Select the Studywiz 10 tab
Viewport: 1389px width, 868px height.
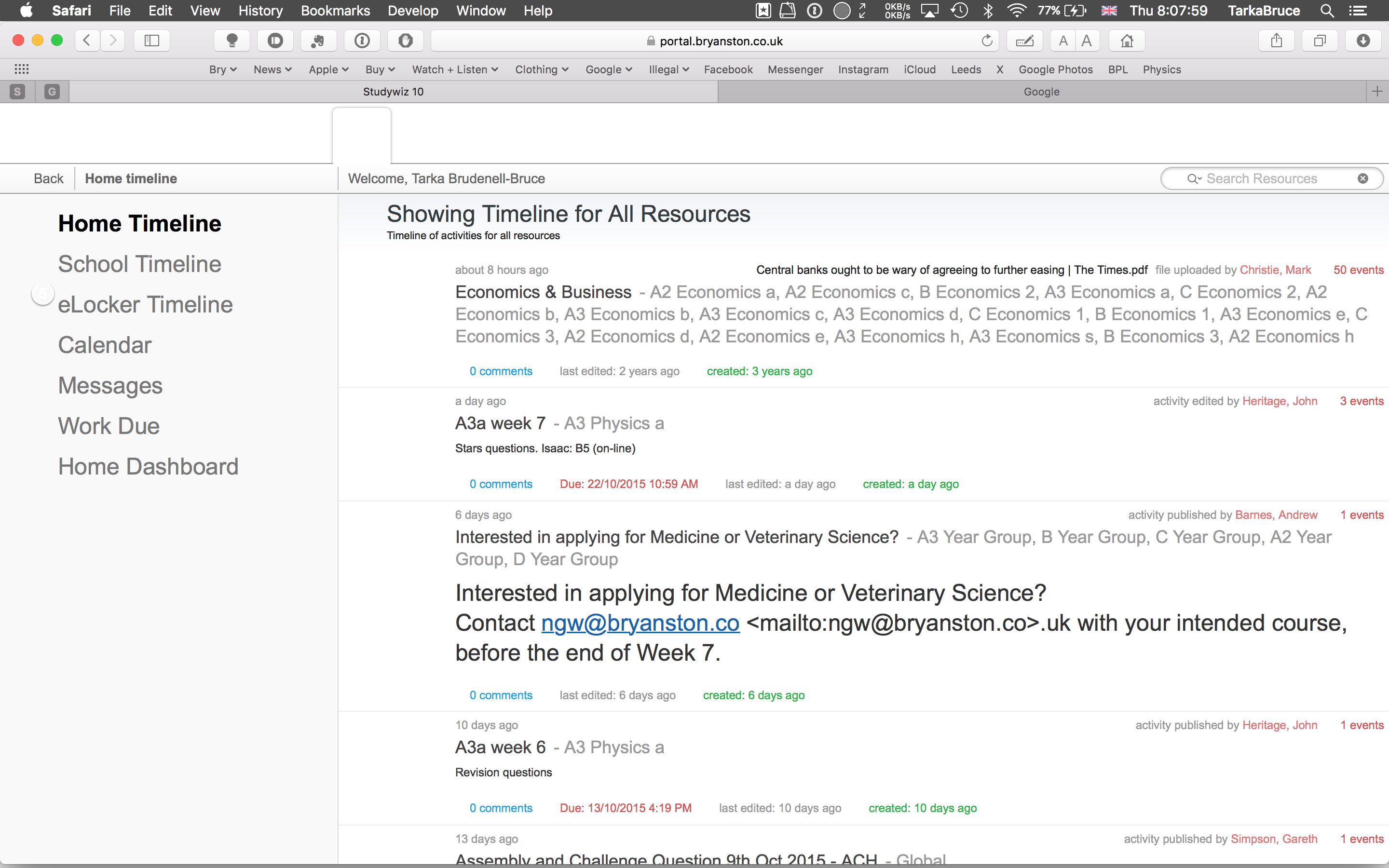393,92
